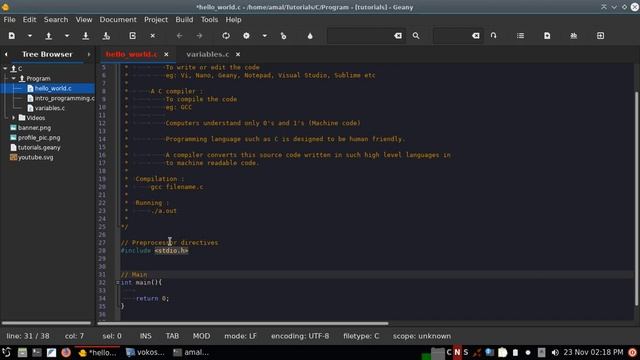Click the New file toolbar icon
The image size is (640, 360).
(12, 36)
